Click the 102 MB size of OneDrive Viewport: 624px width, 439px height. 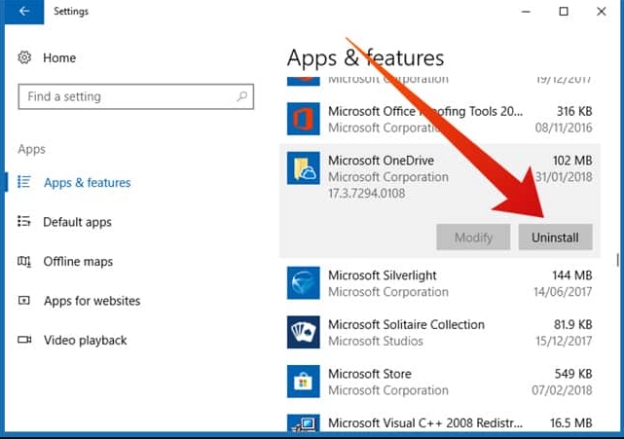click(x=572, y=160)
